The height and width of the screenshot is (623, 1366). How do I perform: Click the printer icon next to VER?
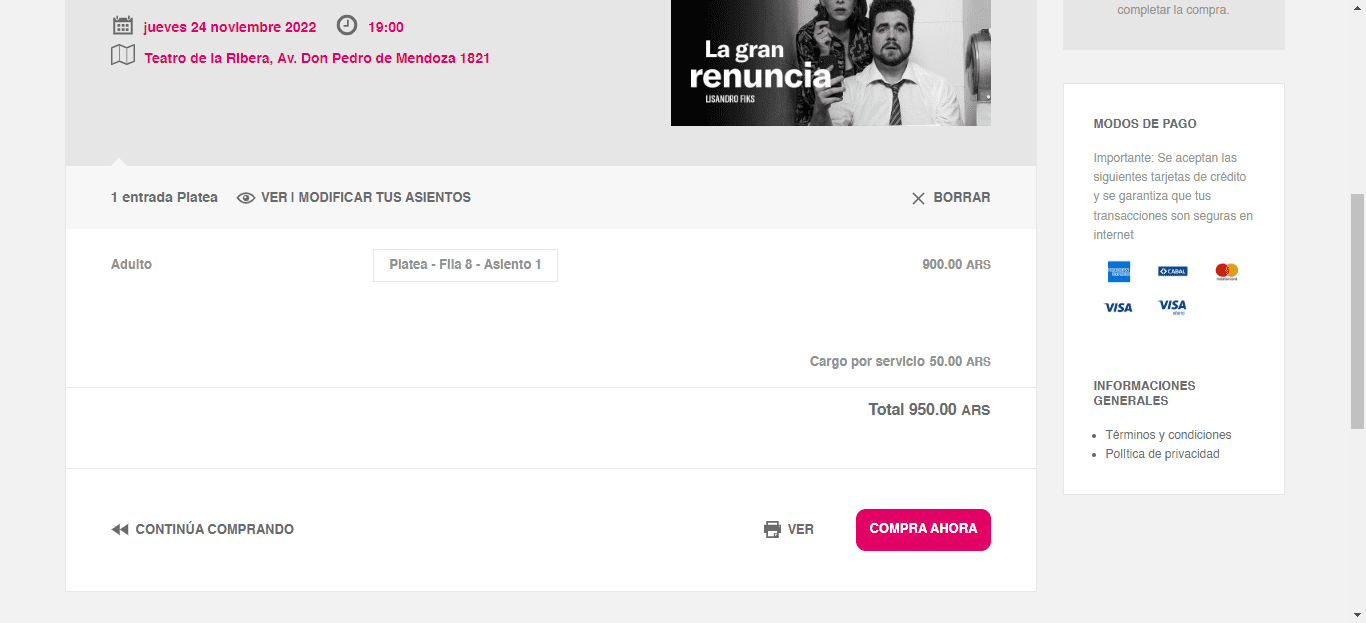point(772,530)
